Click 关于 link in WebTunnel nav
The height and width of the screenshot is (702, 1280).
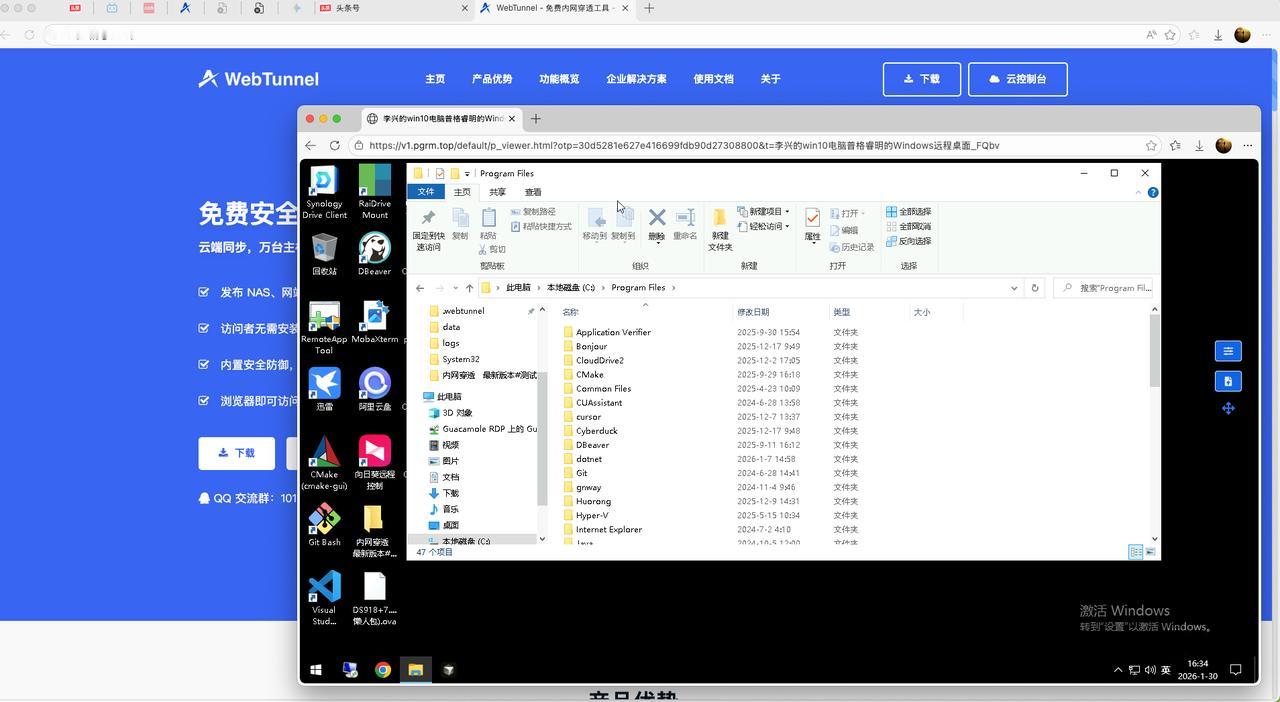point(770,79)
